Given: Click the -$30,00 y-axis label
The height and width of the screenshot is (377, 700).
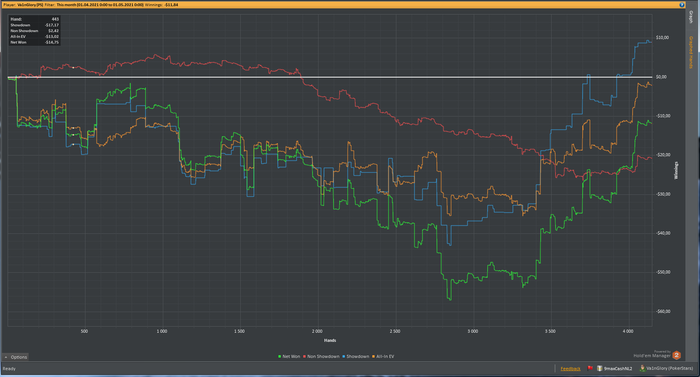Looking at the screenshot, I should (x=662, y=194).
